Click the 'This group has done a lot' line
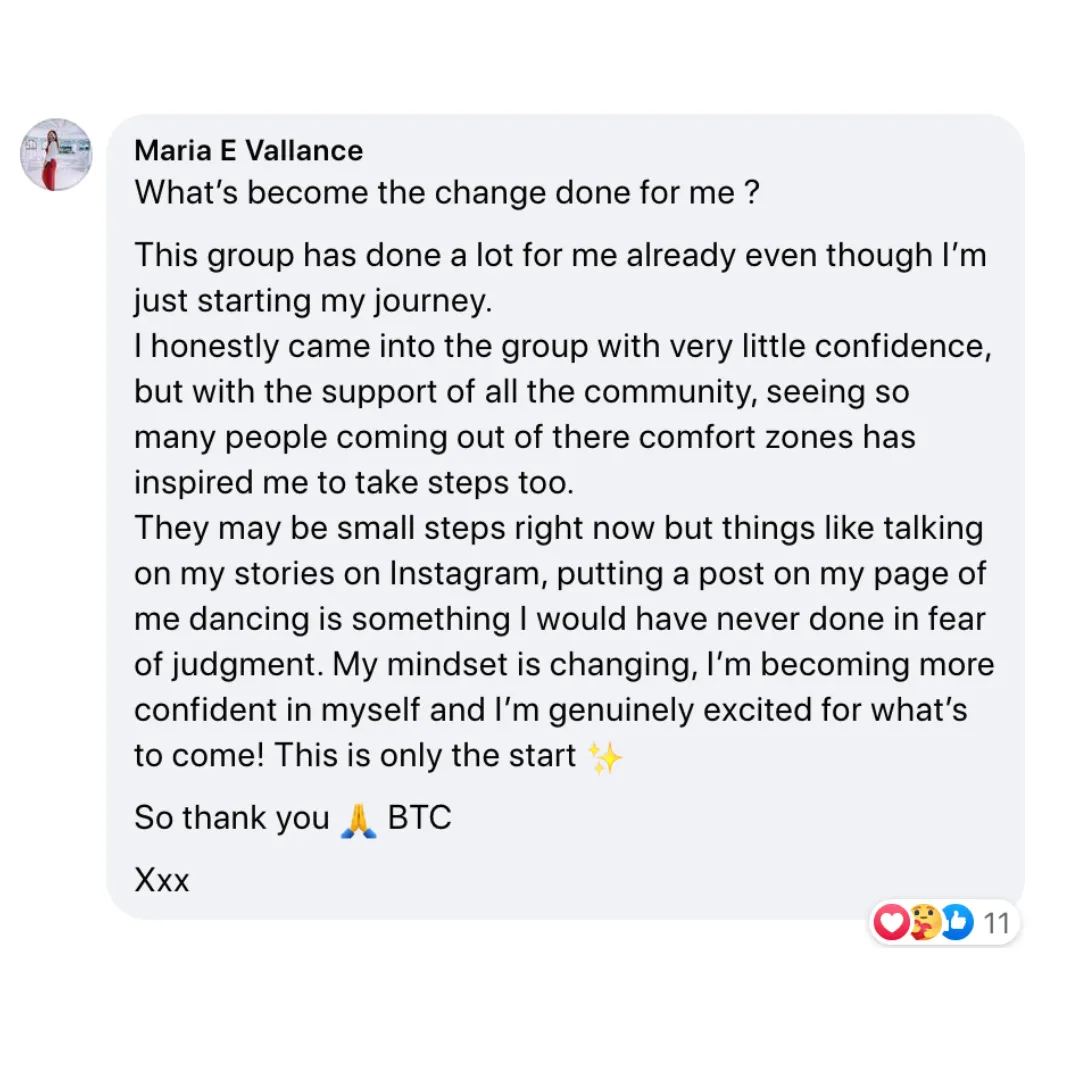Viewport: 1080px width, 1080px height. (x=561, y=256)
